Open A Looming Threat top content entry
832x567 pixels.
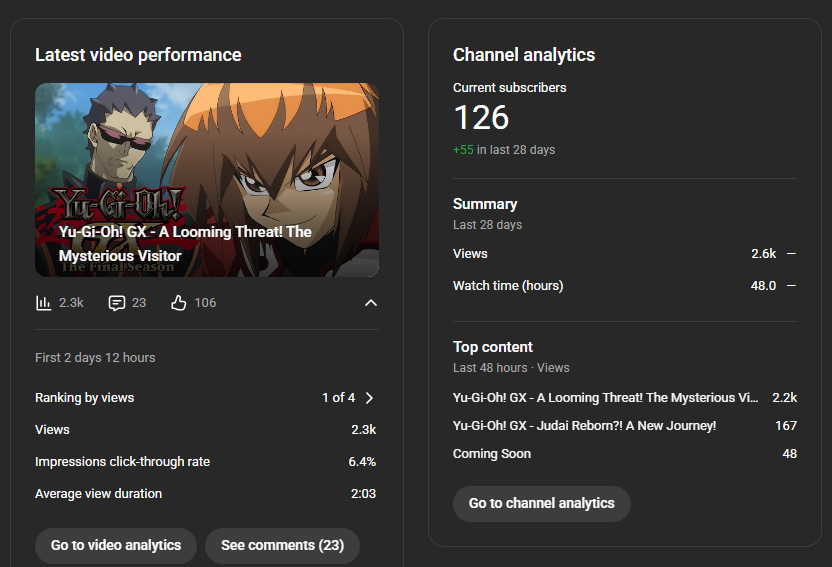tap(605, 398)
